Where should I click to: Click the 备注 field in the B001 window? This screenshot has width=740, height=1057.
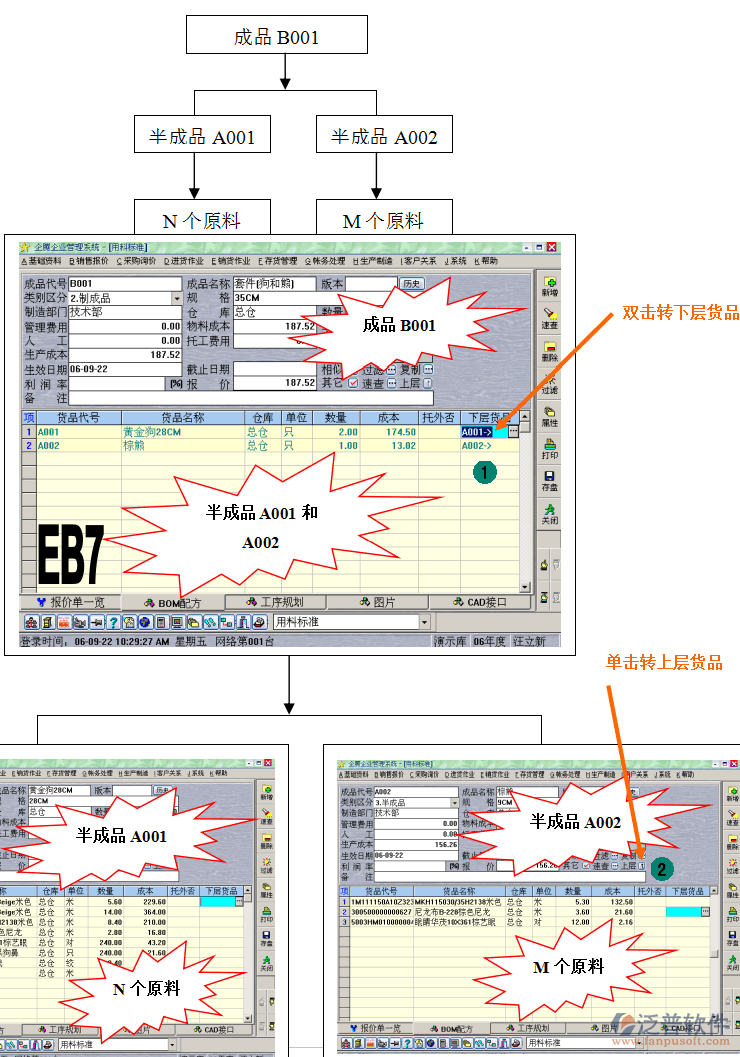click(251, 398)
